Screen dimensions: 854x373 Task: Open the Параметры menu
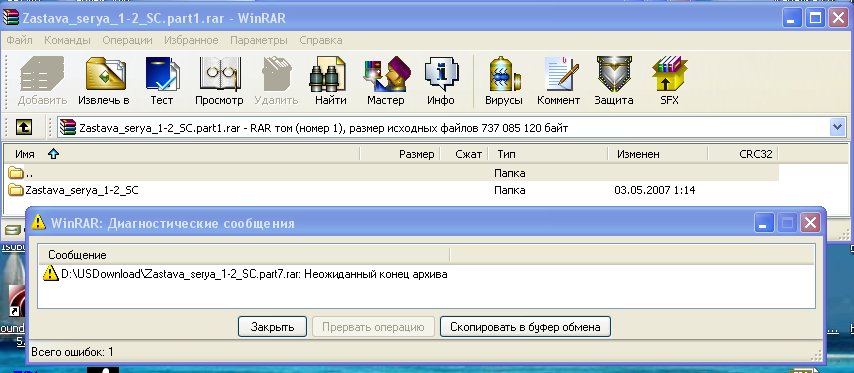[x=259, y=40]
